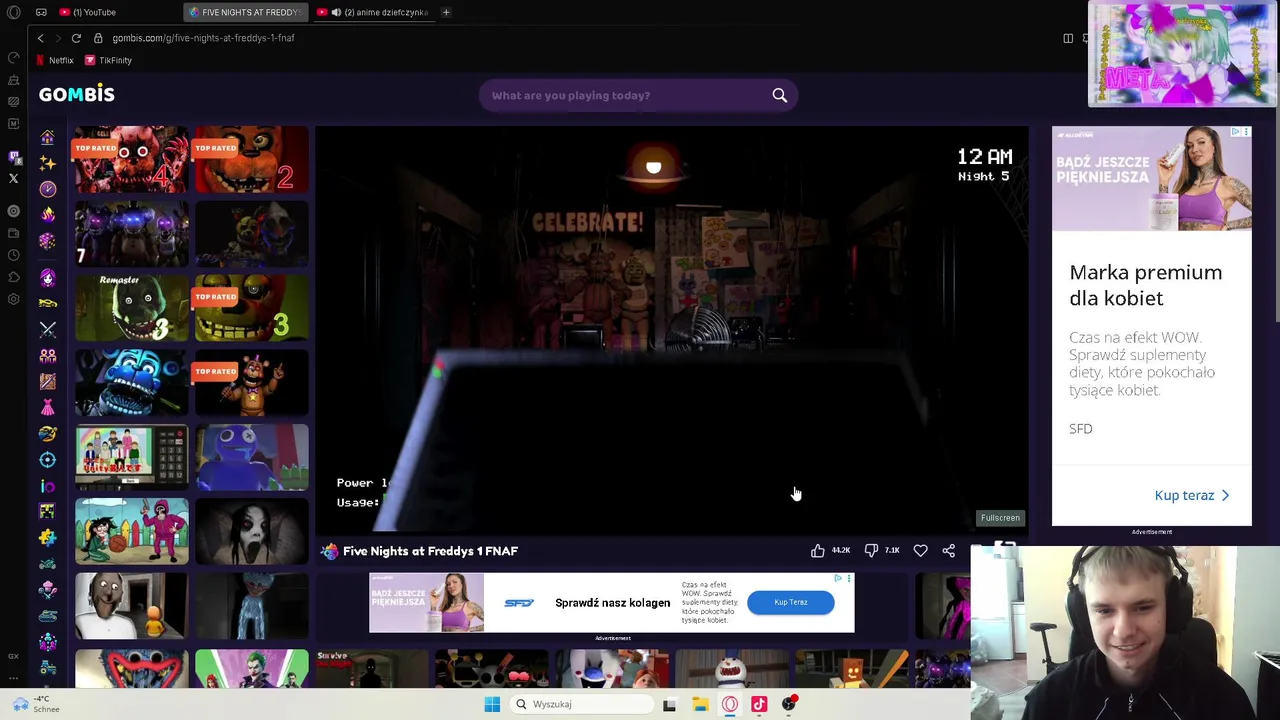
Task: Add game to favorites with heart icon
Action: click(920, 551)
